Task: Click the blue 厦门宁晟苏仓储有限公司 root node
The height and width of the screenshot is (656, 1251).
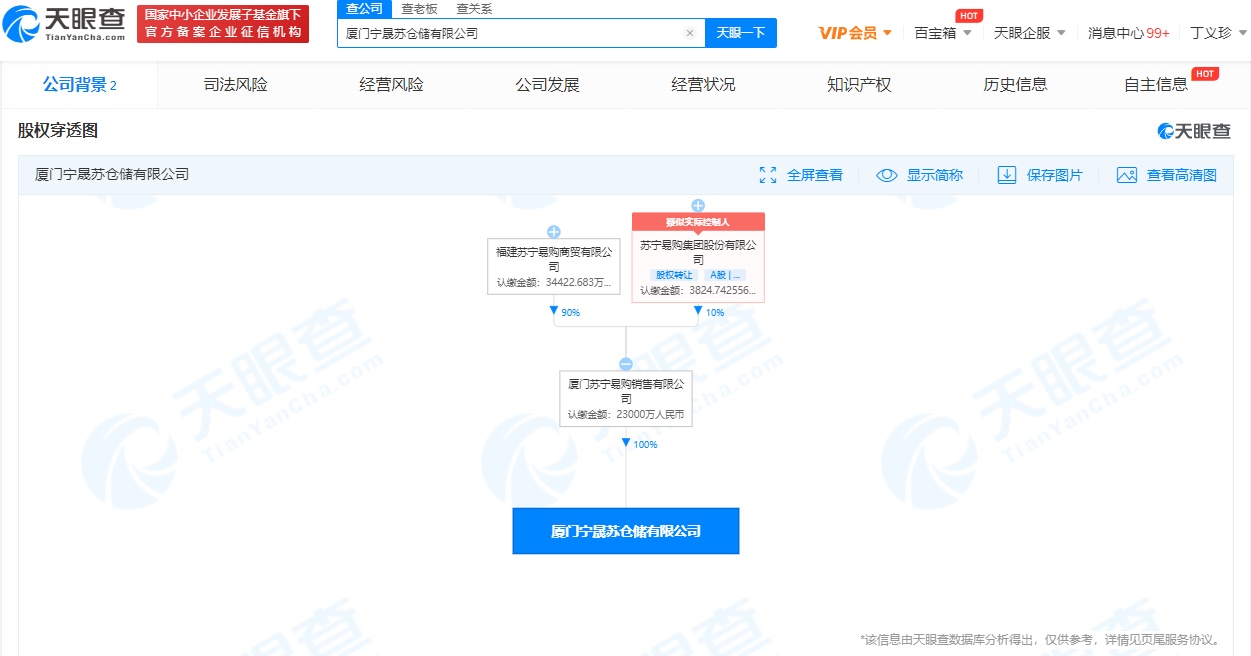Action: [x=626, y=531]
